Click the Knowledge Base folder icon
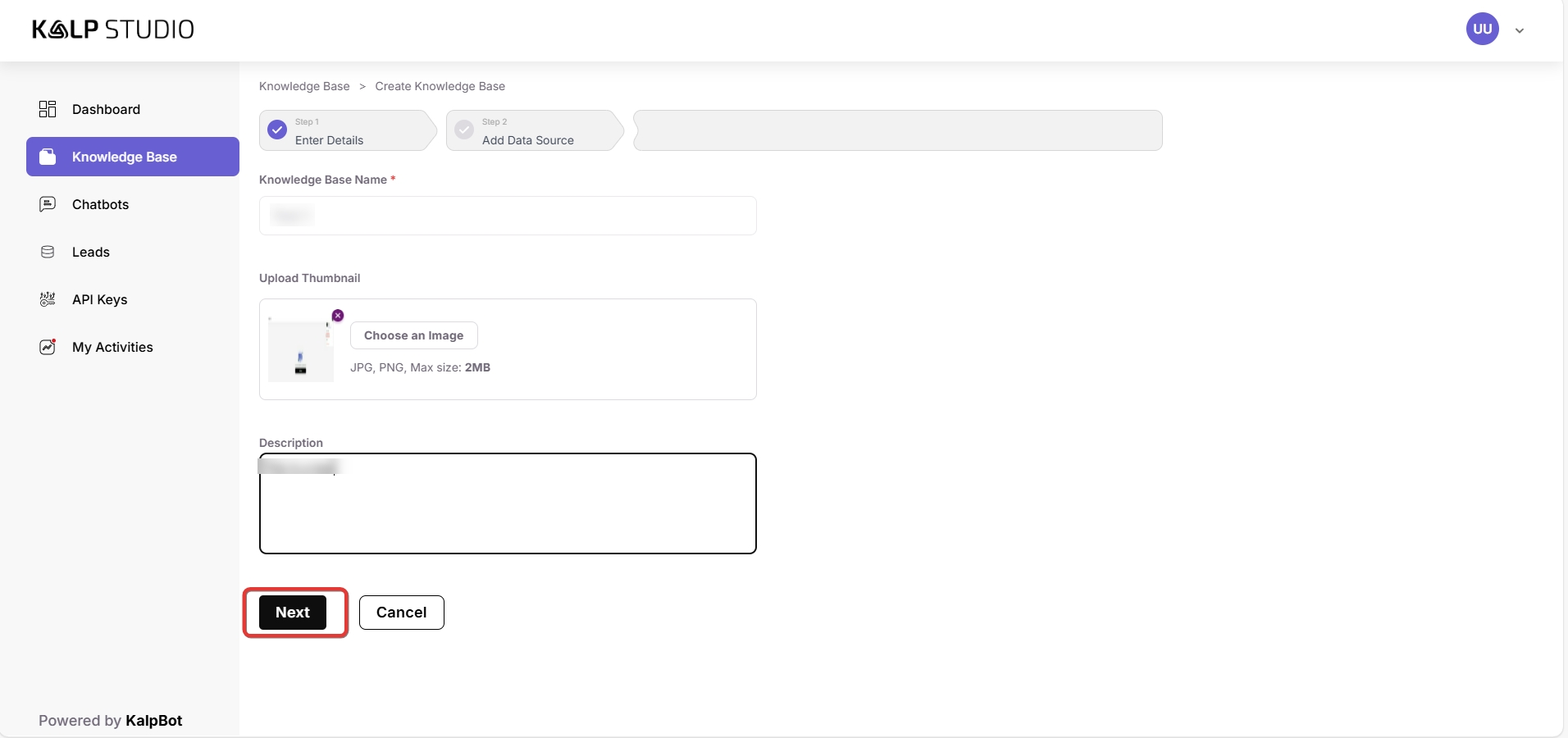The height and width of the screenshot is (738, 1568). tap(48, 157)
